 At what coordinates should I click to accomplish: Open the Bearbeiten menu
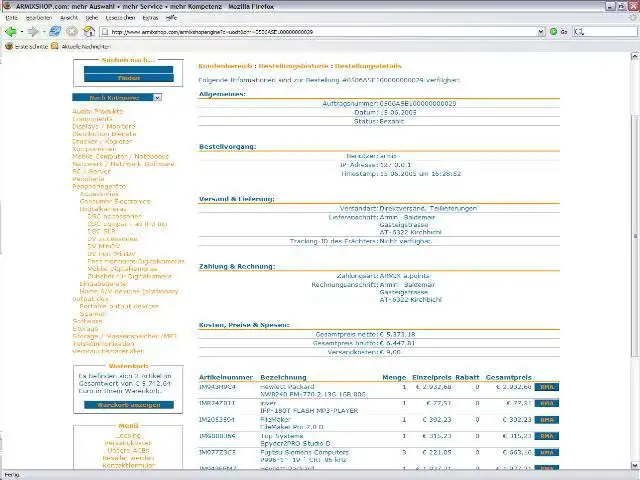click(39, 18)
